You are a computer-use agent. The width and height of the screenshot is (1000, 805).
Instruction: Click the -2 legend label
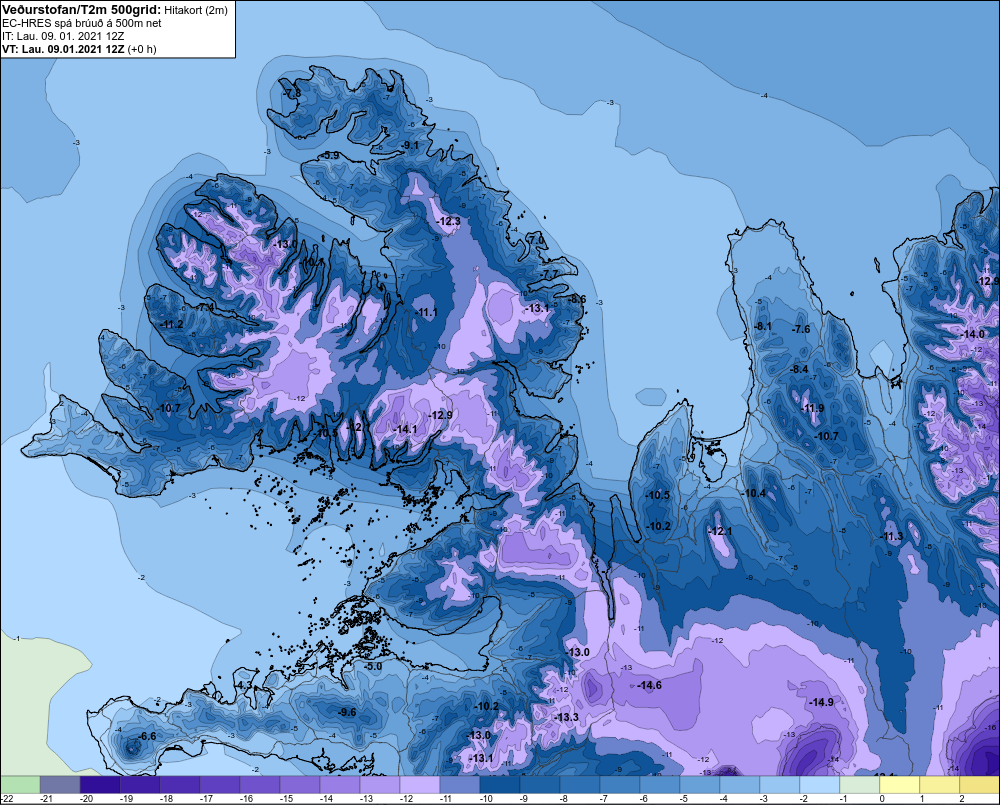coord(804,799)
